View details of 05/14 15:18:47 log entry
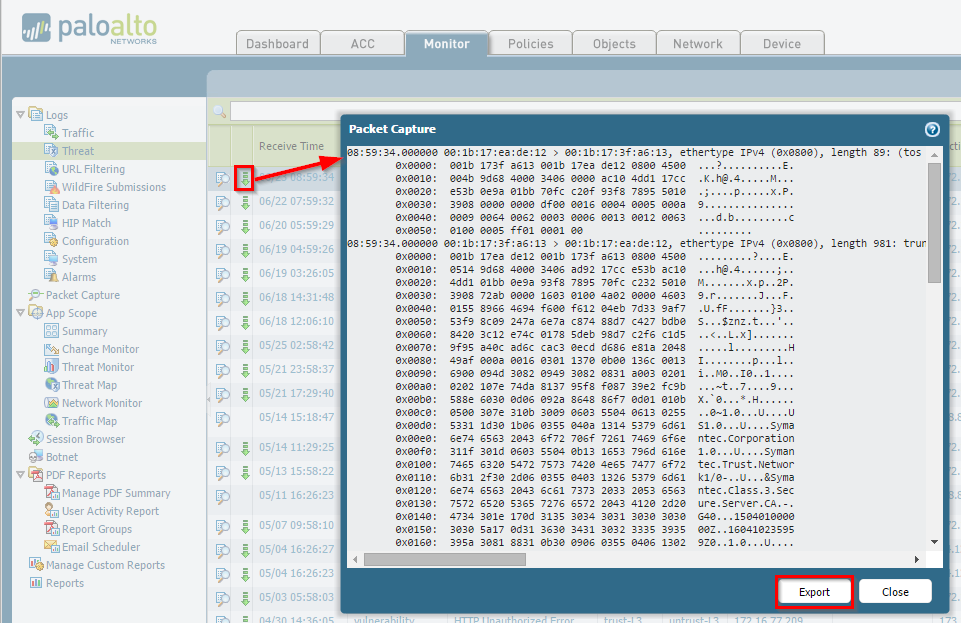 click(x=222, y=418)
